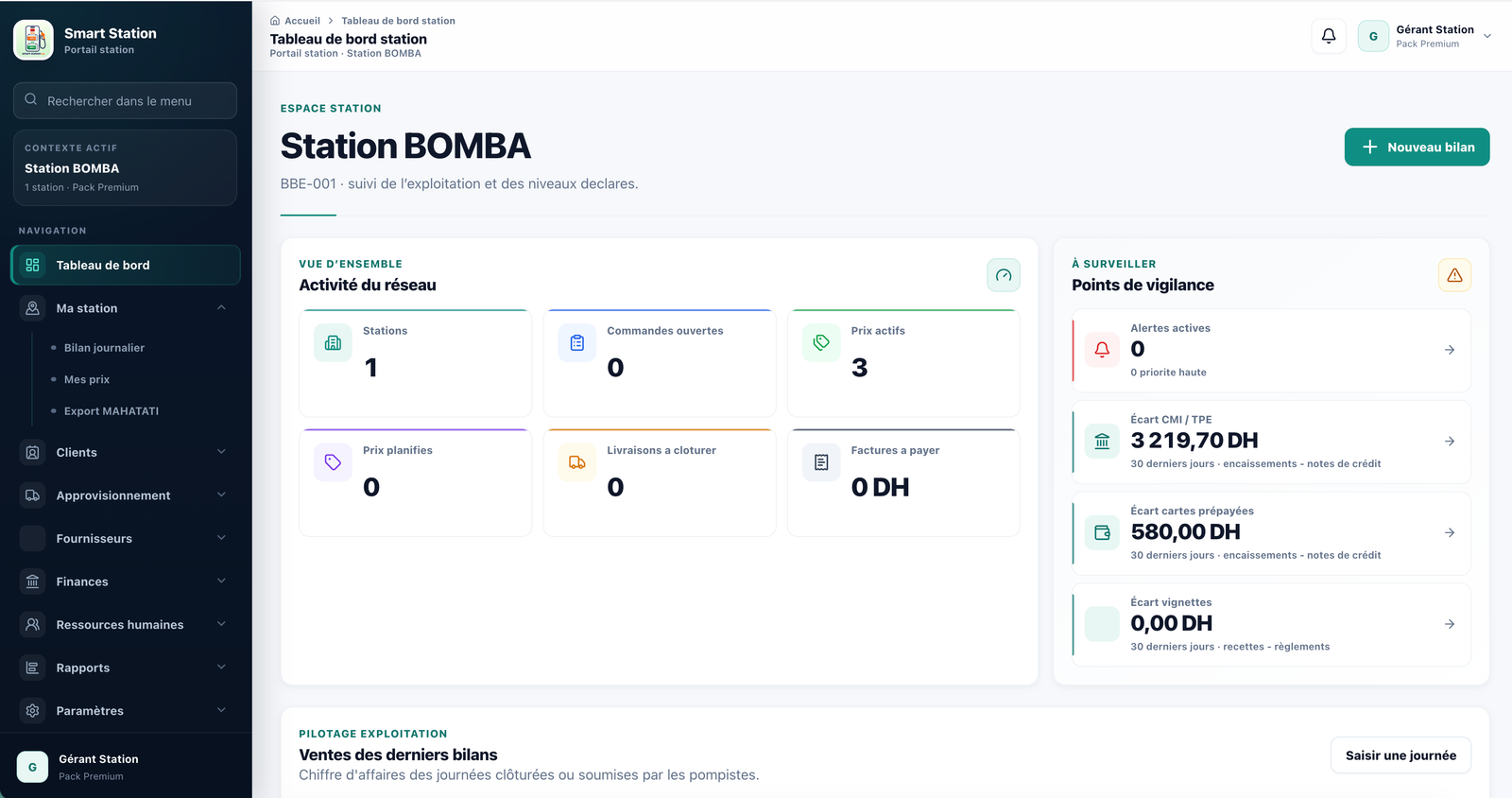Click the Factures a payer receipt icon
This screenshot has height=798, width=1512.
click(821, 462)
